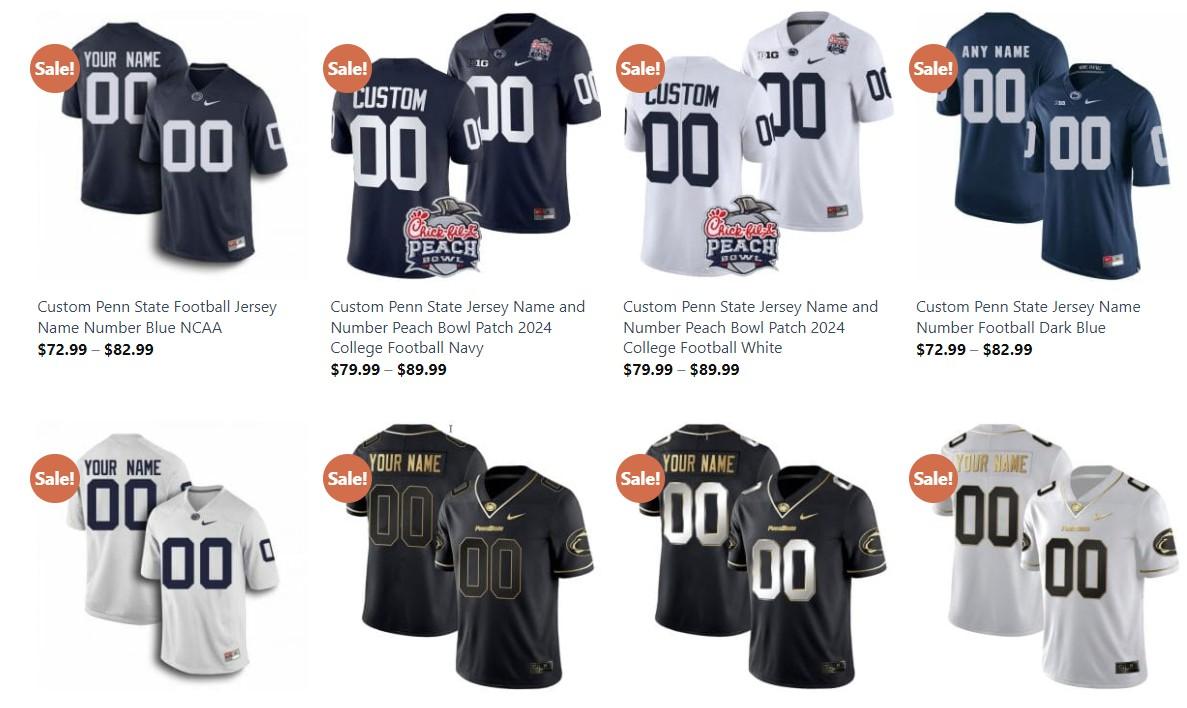Click the Sale badge on the white and gold jersey
Image resolution: width=1187 pixels, height=708 pixels.
point(933,478)
